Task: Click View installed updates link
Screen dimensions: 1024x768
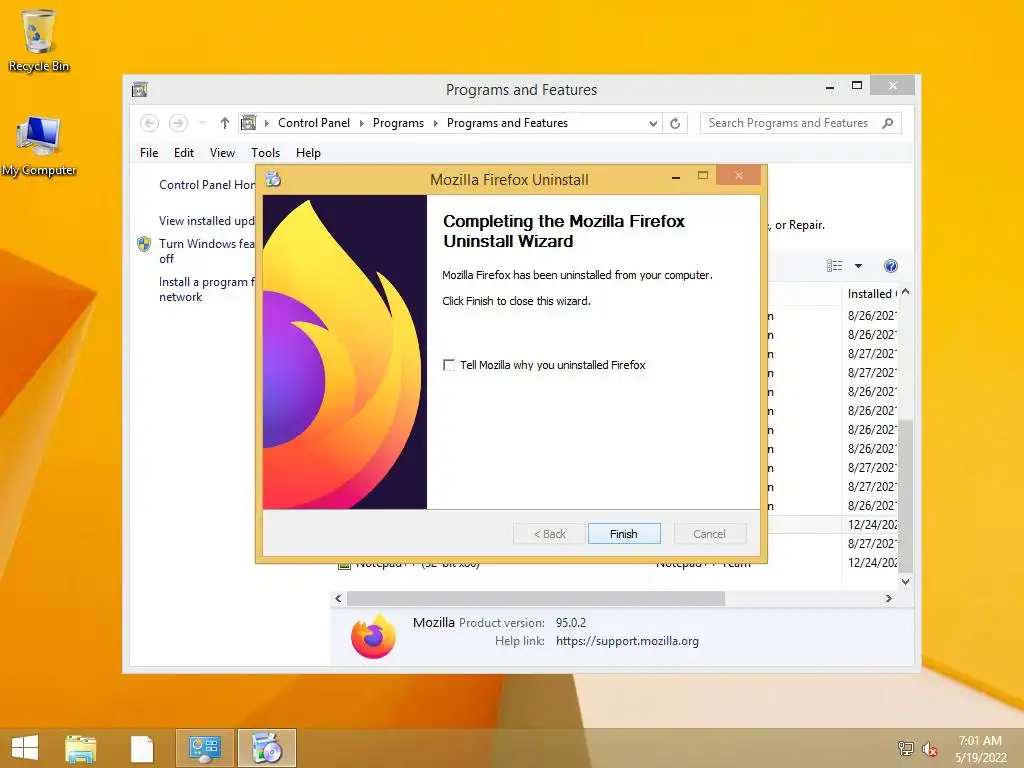Action: coord(206,221)
